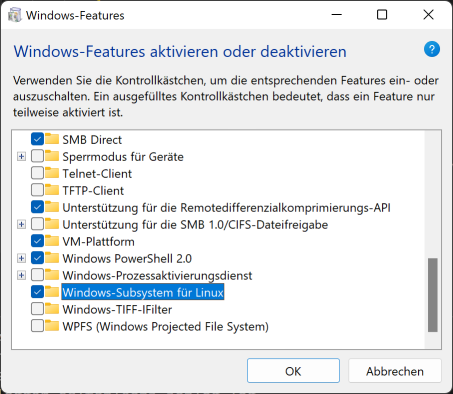Select the Sperrmodus für Geräte label

coord(123,156)
